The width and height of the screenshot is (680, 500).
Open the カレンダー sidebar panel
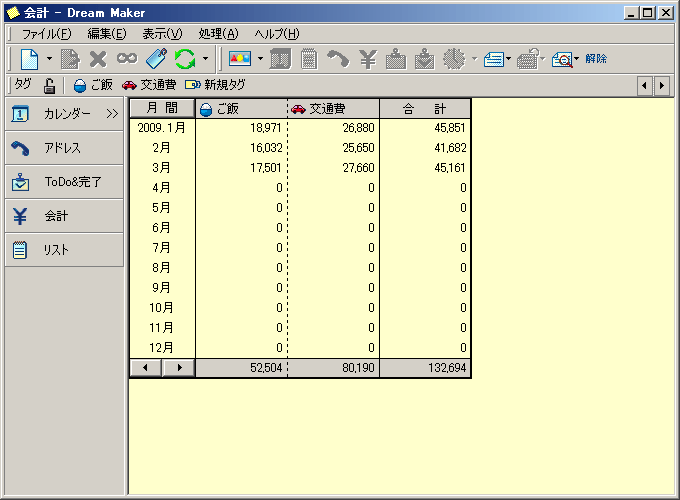(x=64, y=114)
